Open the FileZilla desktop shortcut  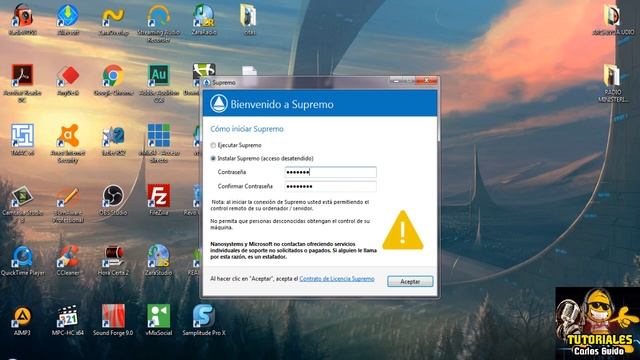point(159,200)
